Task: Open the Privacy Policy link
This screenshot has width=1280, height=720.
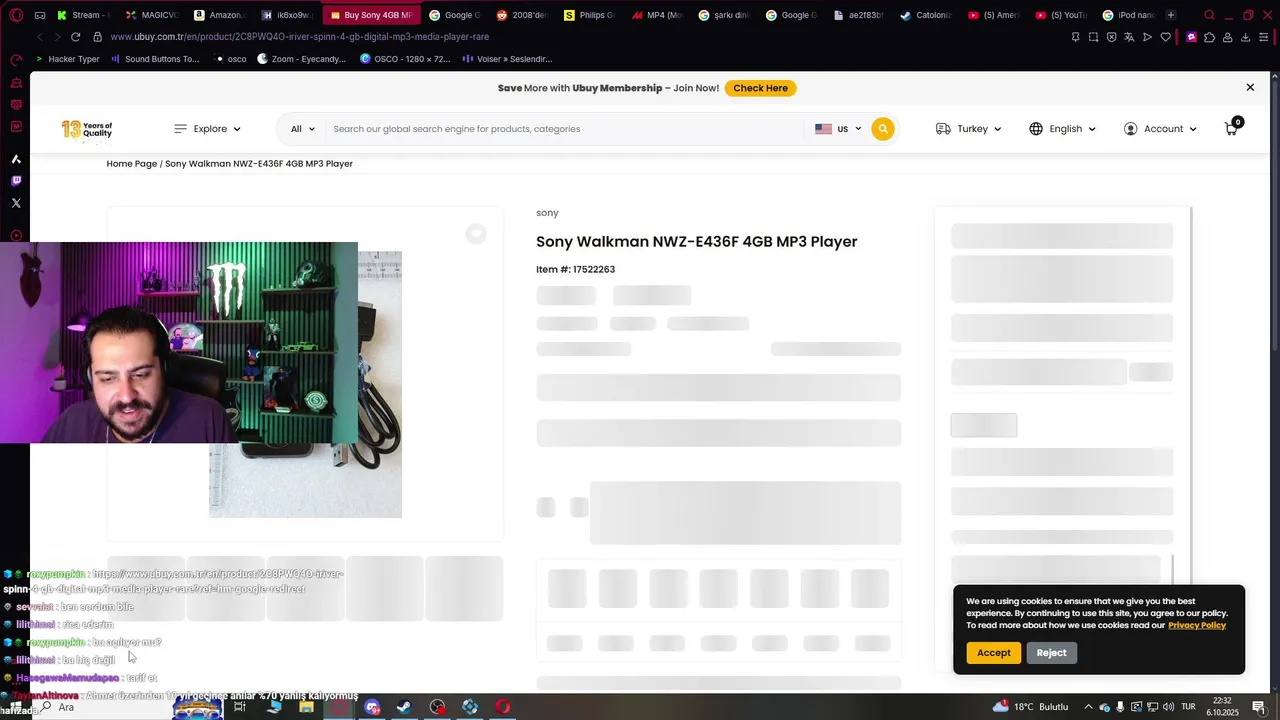Action: coord(1197,625)
